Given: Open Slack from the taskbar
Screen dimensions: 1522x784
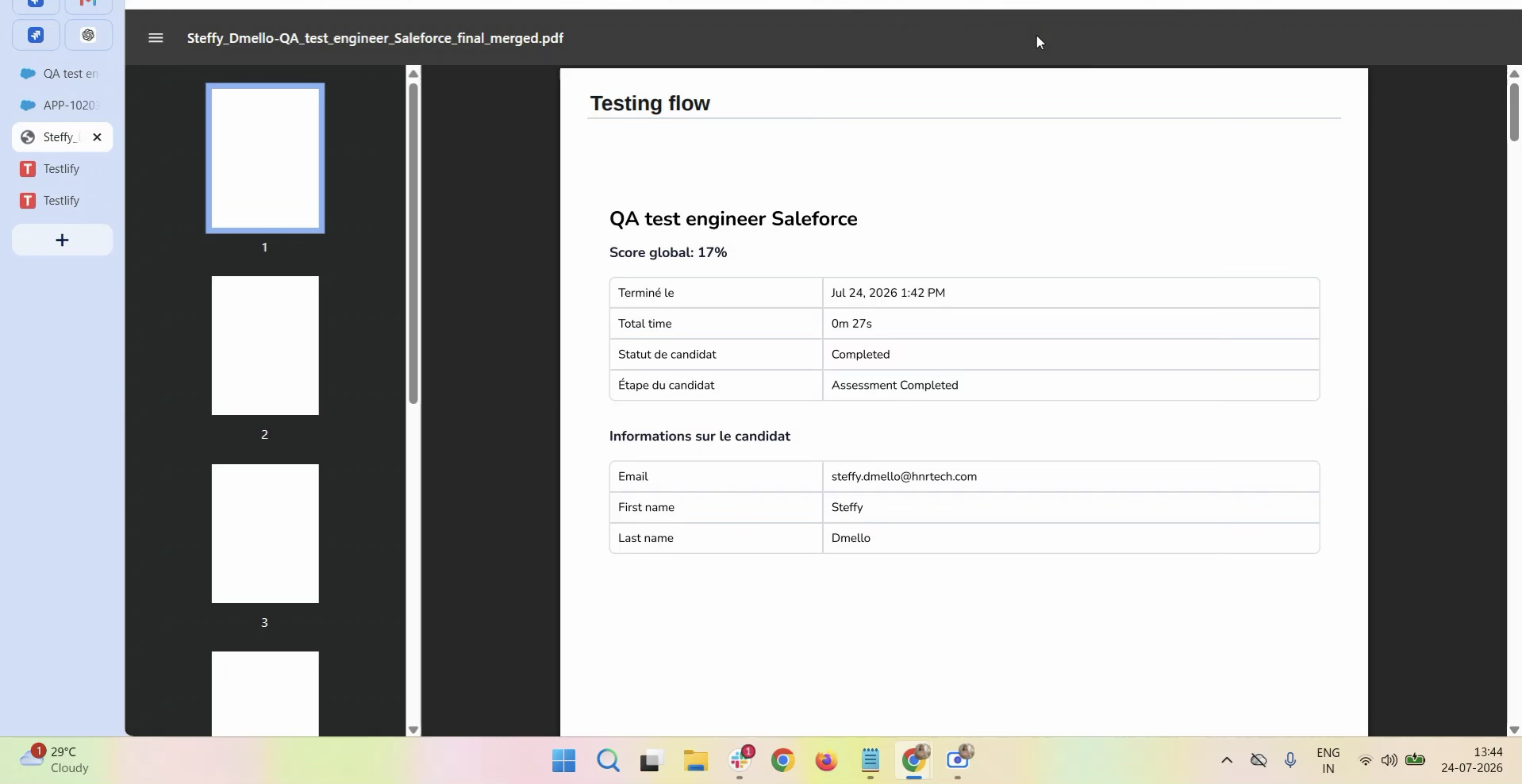Looking at the screenshot, I should click(x=740, y=761).
